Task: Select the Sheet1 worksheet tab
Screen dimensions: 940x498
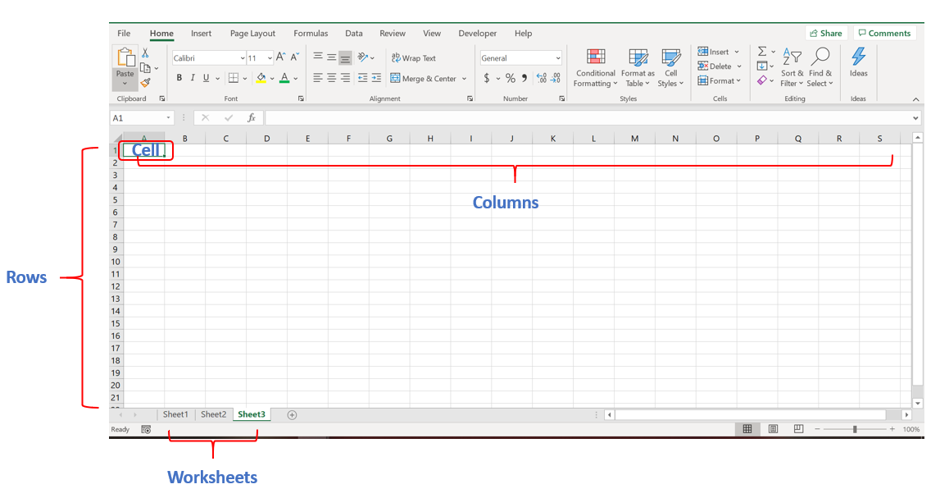Action: click(175, 415)
